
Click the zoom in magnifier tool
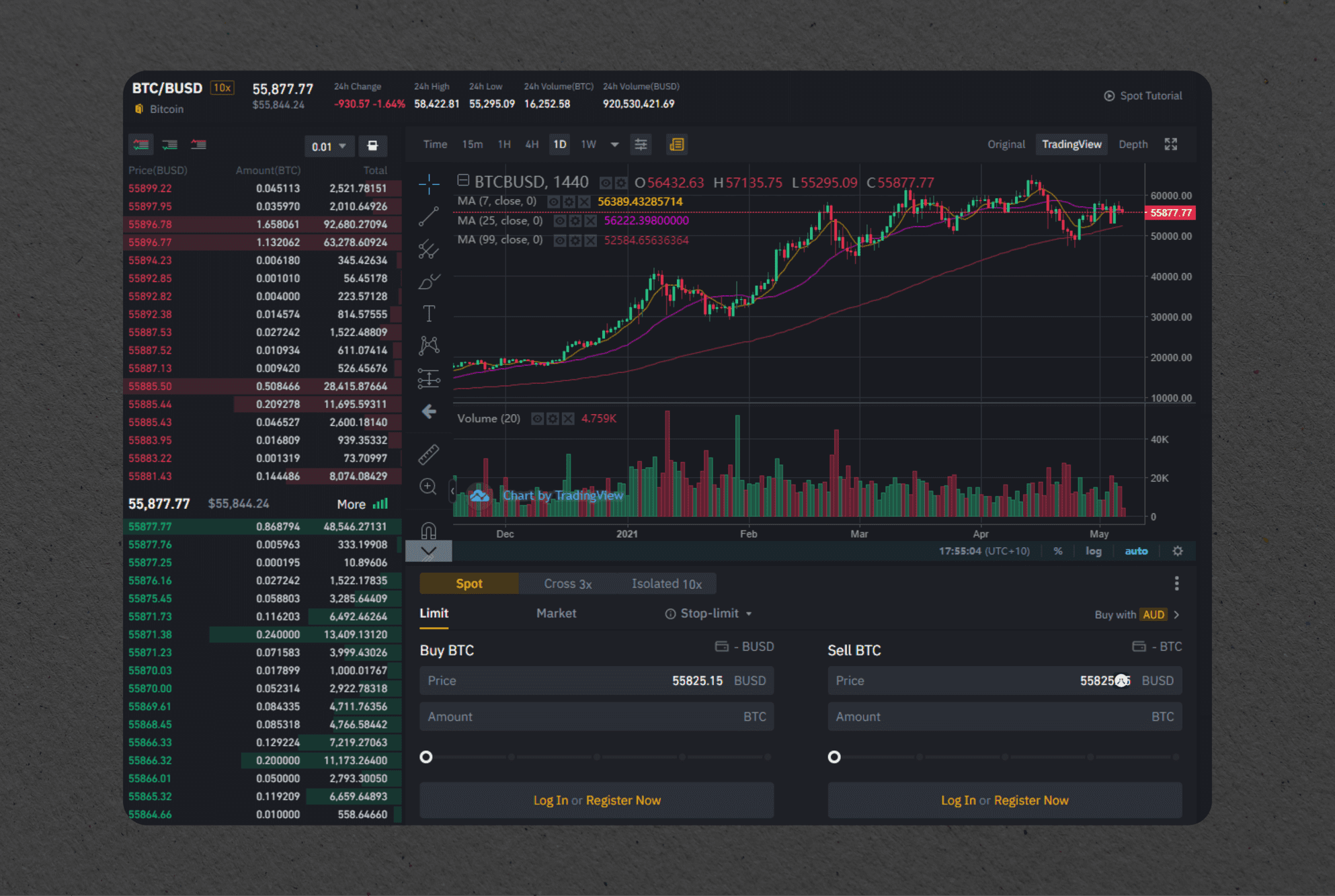click(429, 487)
